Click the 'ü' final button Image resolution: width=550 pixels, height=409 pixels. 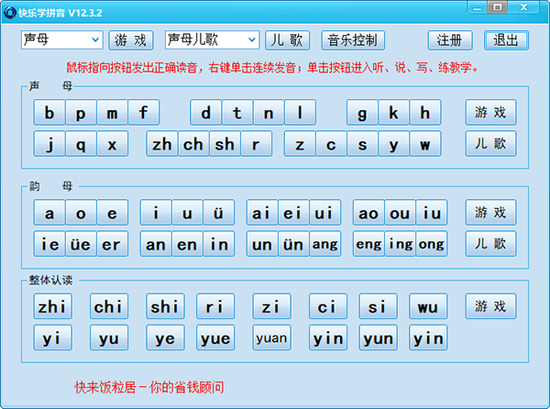tap(219, 213)
